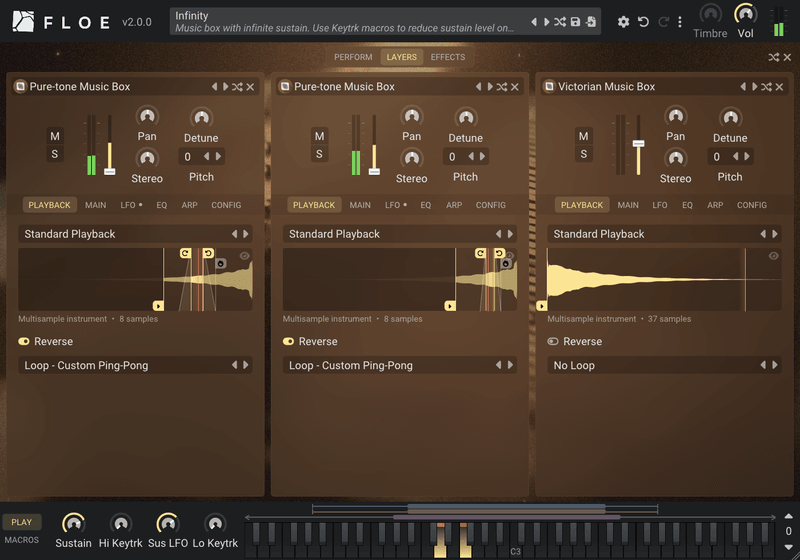Decrease pitch in Victorian layer with left arrow
The width and height of the screenshot is (800, 560).
pyautogui.click(x=735, y=157)
